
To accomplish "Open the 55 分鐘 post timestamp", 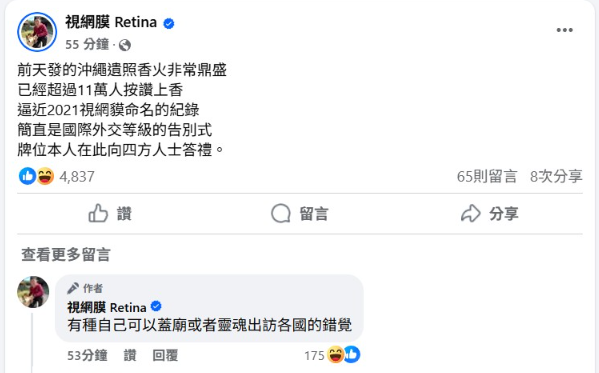I will coord(87,45).
